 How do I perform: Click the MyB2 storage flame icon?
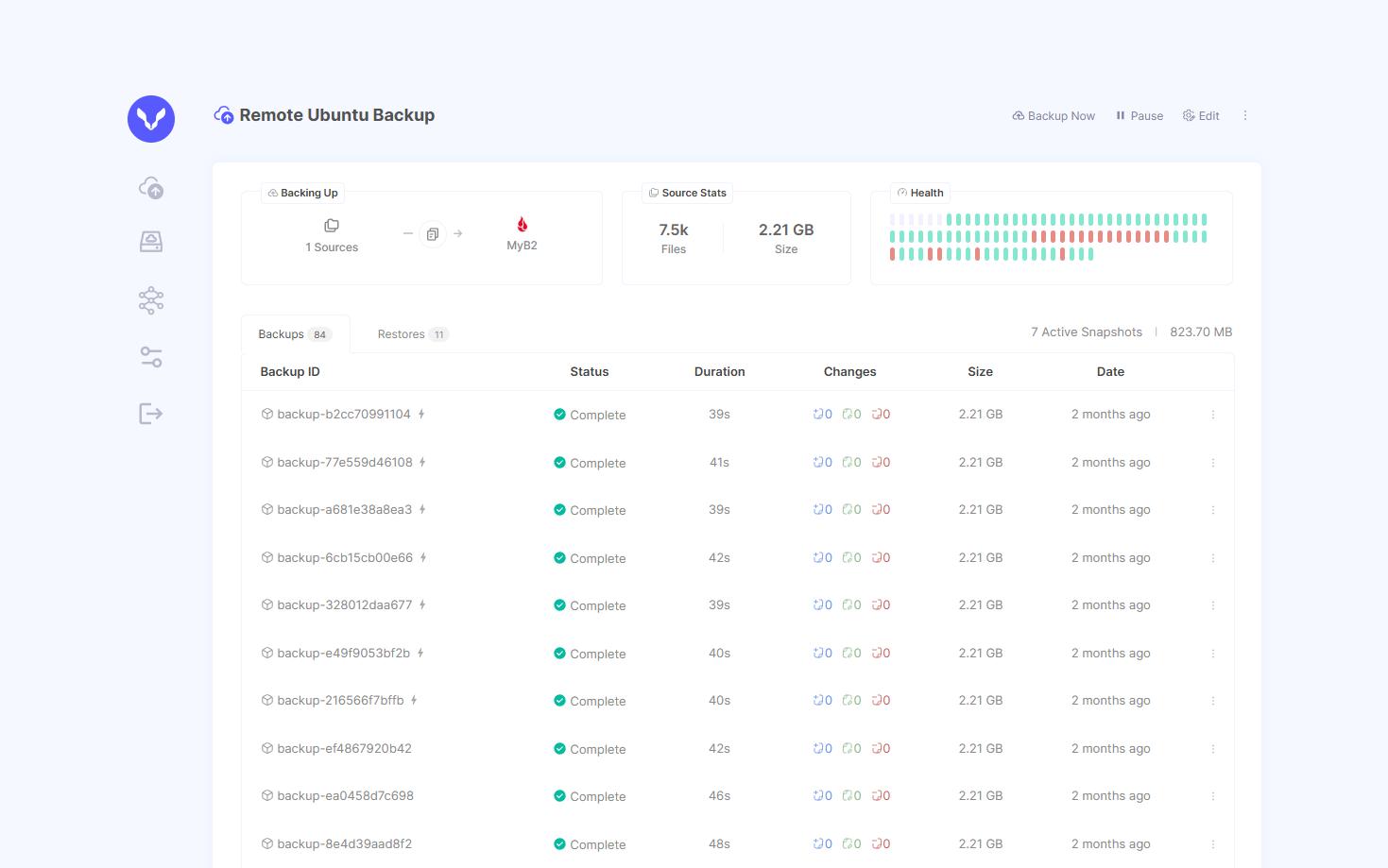pos(522,225)
